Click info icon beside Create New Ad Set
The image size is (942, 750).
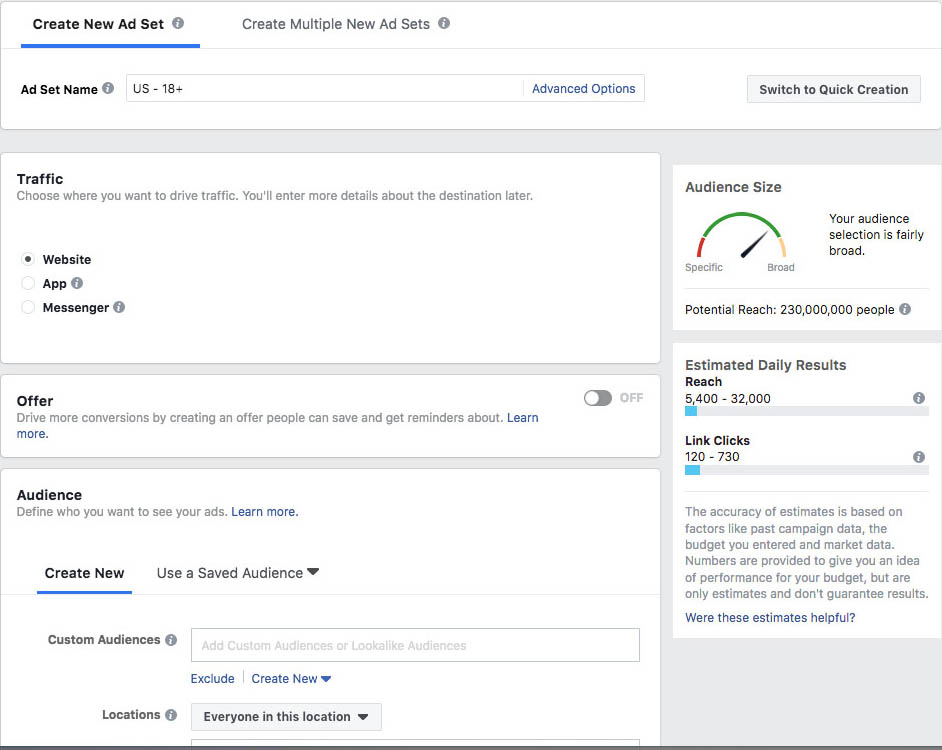tap(178, 23)
